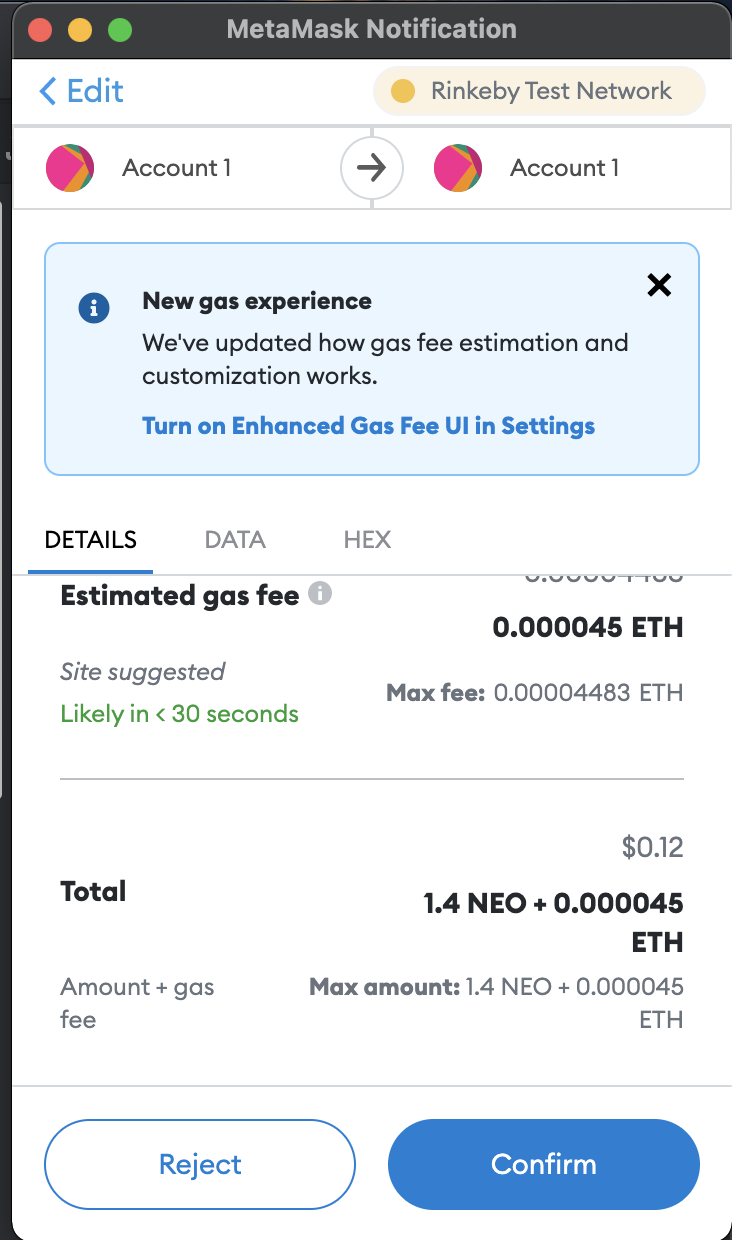The width and height of the screenshot is (732, 1240).
Task: Click the Rinkeby Test Network badge
Action: pyautogui.click(x=539, y=92)
